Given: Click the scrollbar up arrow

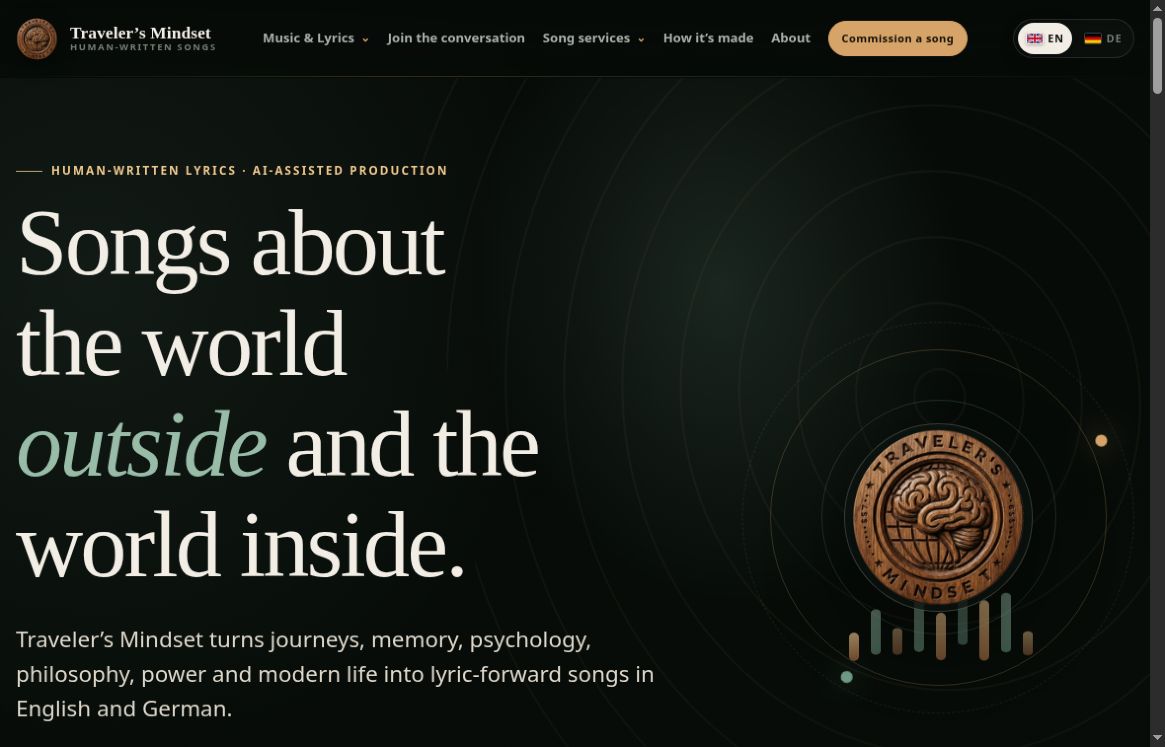Looking at the screenshot, I should (x=1157, y=7).
